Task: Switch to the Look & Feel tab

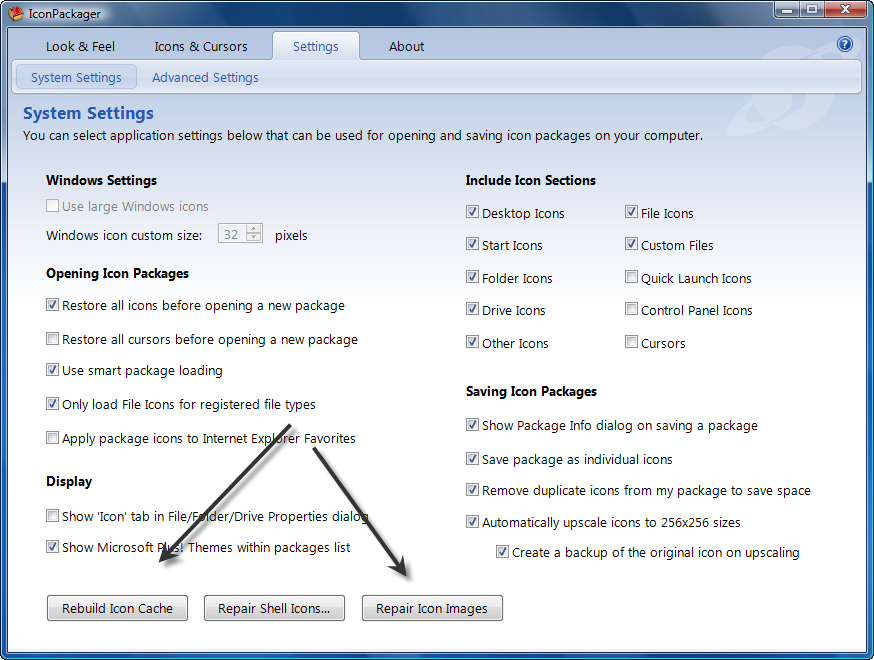Action: tap(80, 46)
